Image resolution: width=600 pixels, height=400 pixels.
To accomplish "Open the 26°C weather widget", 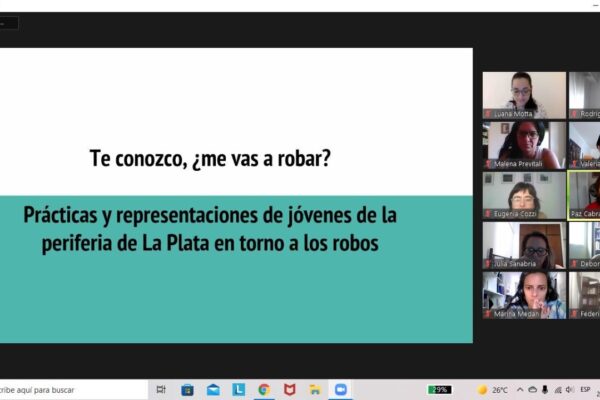I will pyautogui.click(x=492, y=390).
